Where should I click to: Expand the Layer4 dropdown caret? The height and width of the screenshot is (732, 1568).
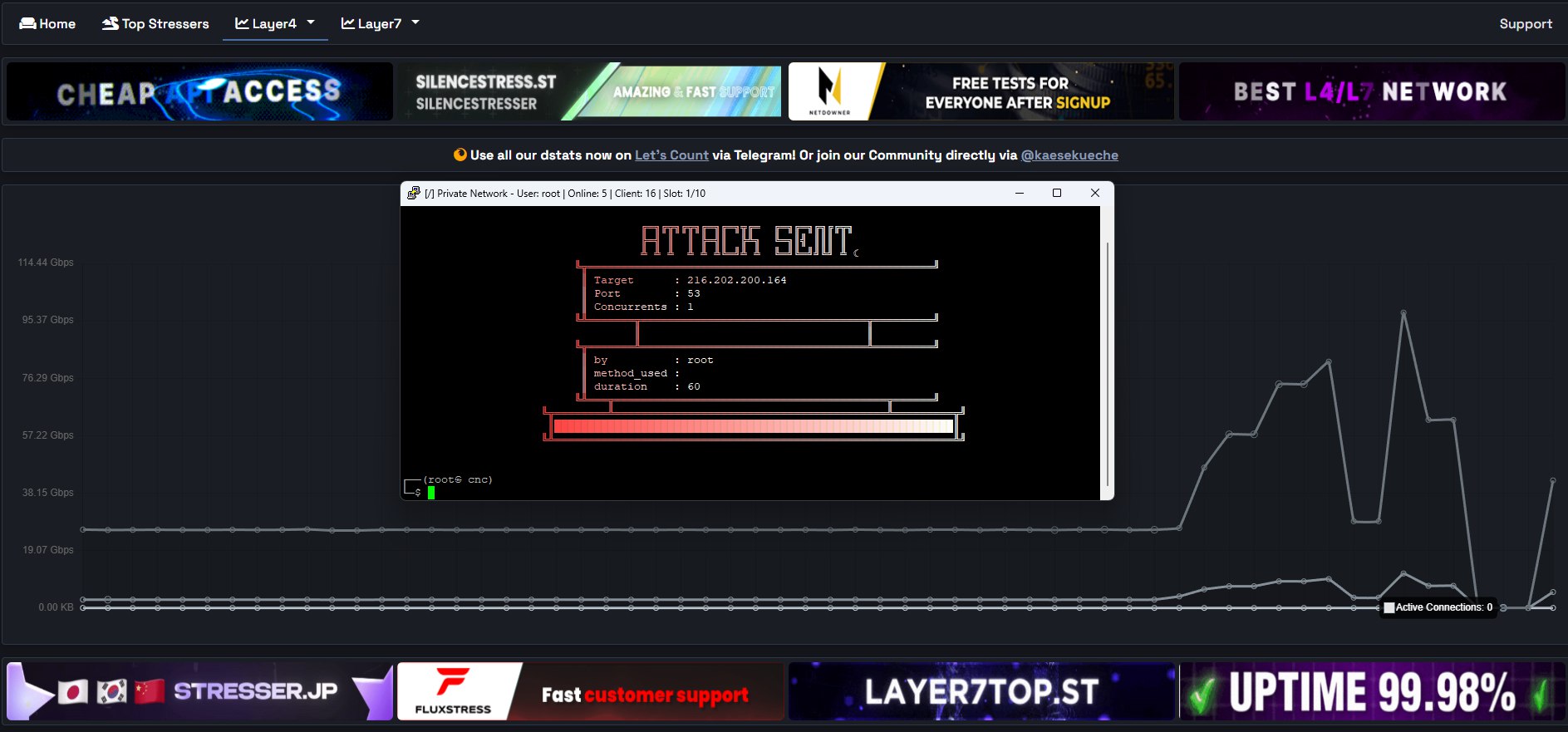coord(311,22)
